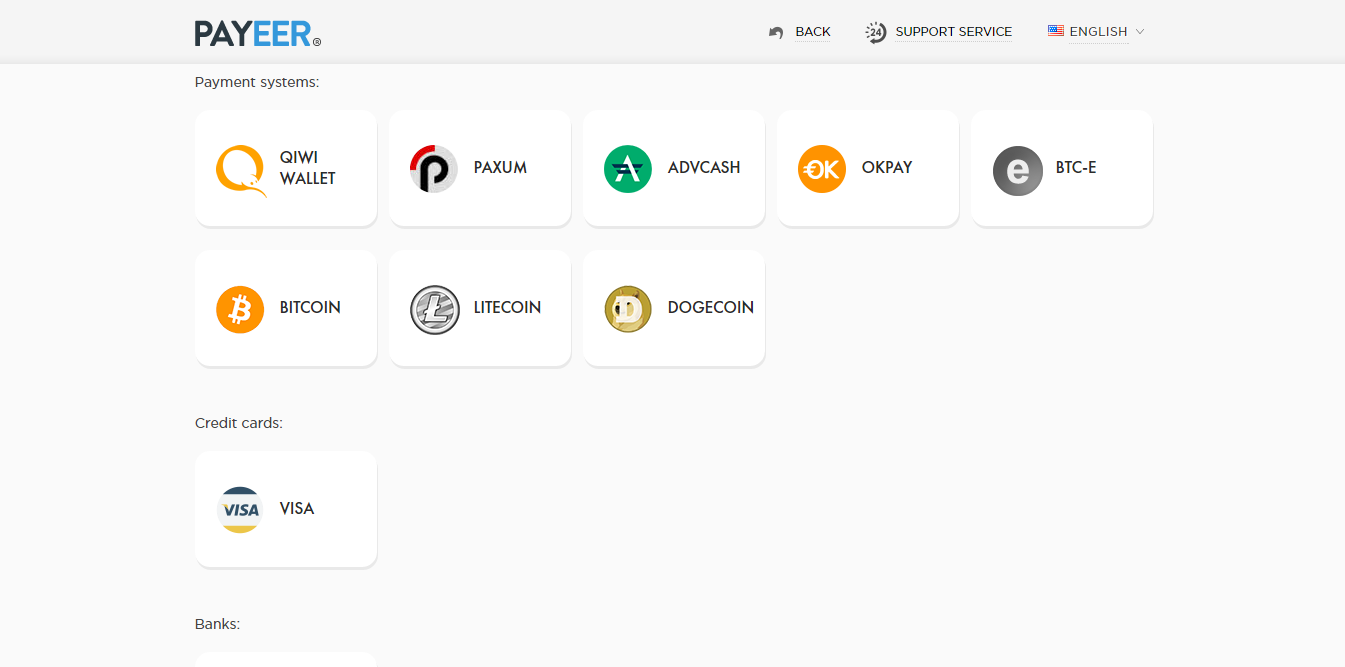The height and width of the screenshot is (667, 1345).
Task: Click the 24-hour Support Service icon
Action: [875, 31]
